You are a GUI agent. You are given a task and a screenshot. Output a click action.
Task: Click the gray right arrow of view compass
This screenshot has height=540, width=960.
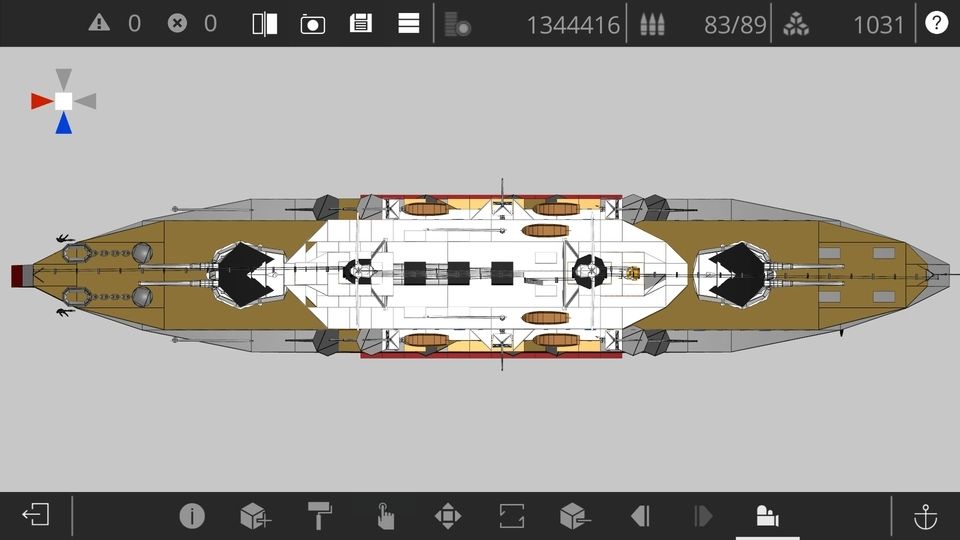click(x=86, y=101)
